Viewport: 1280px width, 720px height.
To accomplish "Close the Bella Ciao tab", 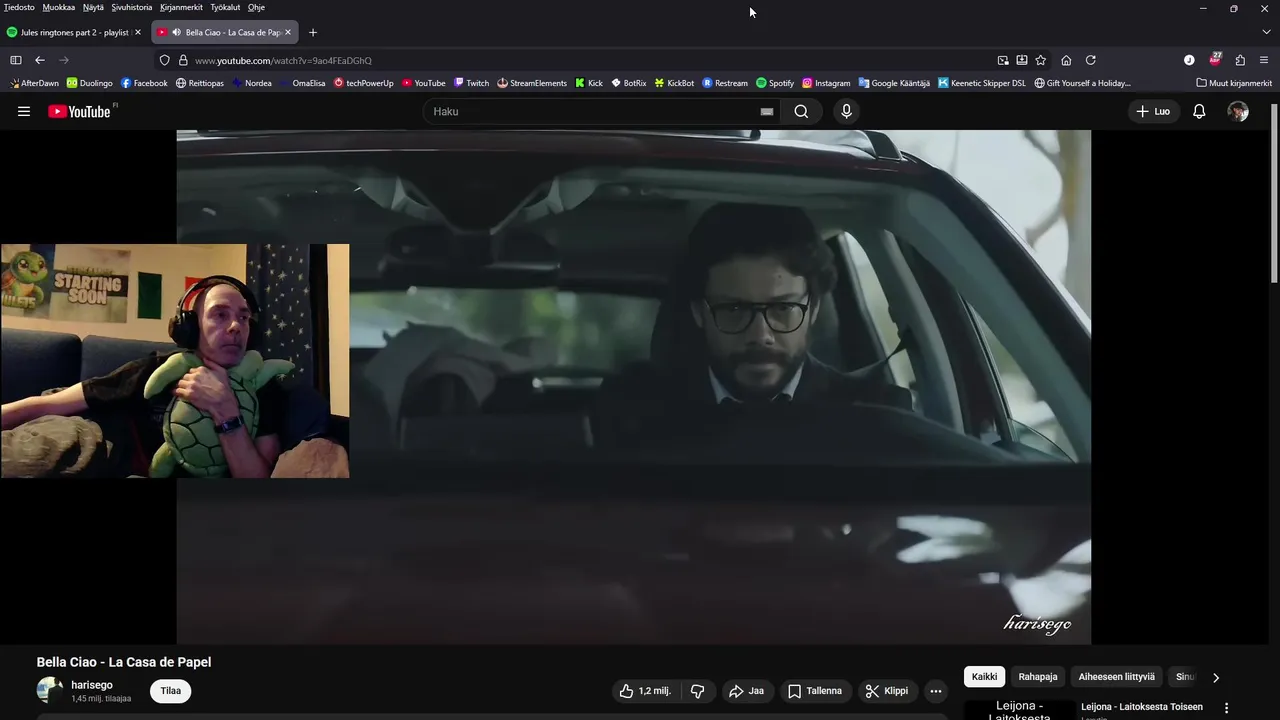I will tap(288, 32).
